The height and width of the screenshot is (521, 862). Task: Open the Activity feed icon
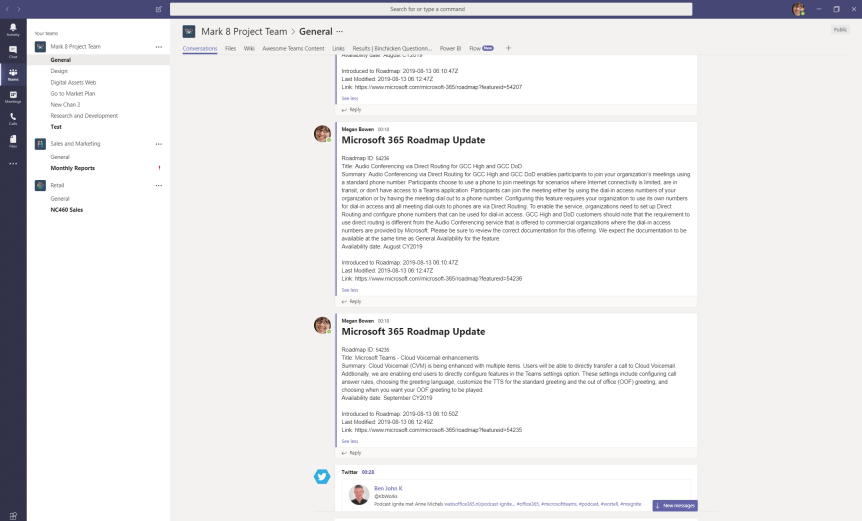pos(13,30)
